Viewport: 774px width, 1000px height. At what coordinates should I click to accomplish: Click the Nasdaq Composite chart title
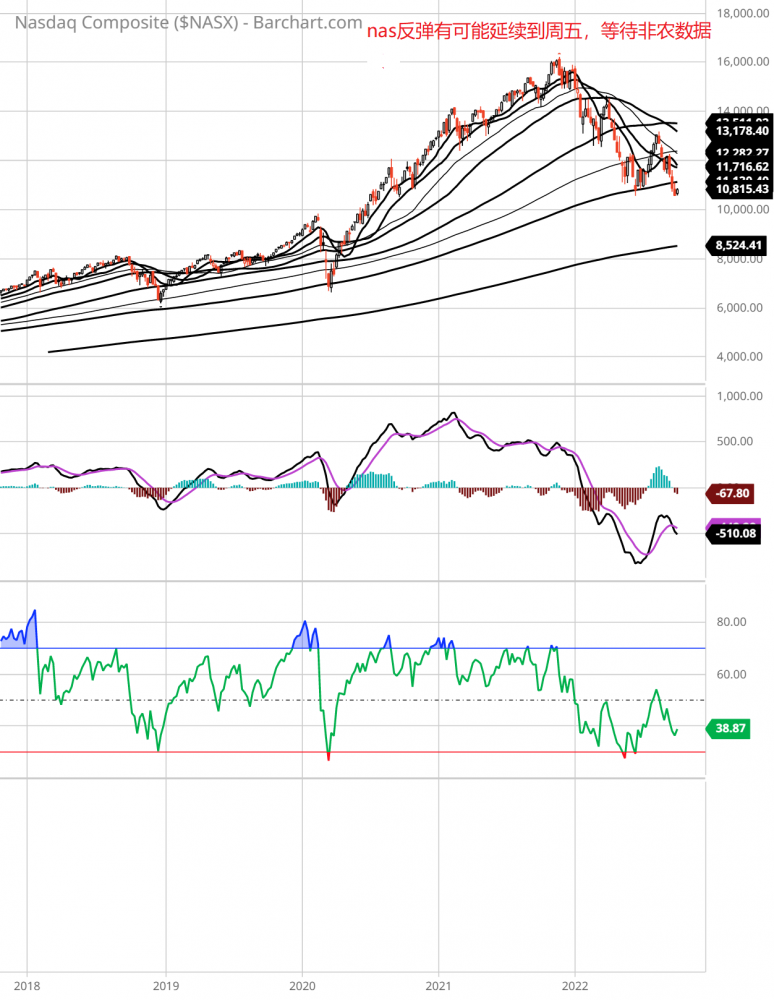click(182, 23)
